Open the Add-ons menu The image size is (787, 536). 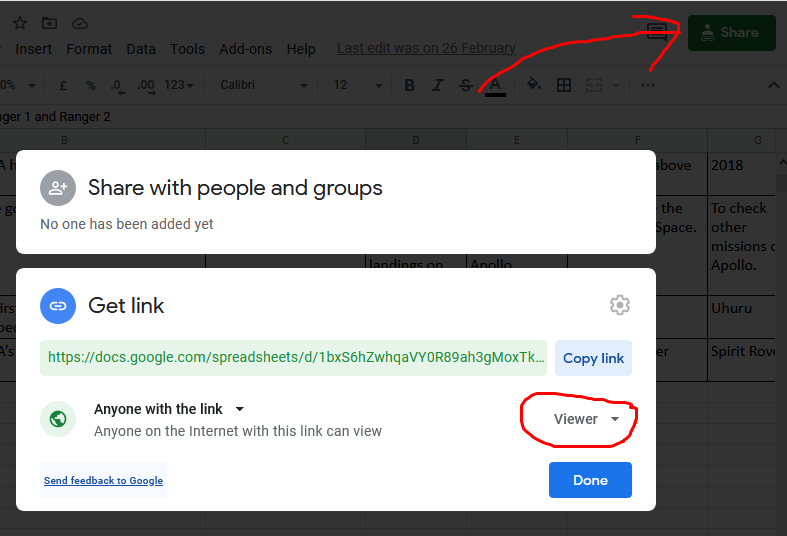[x=246, y=49]
